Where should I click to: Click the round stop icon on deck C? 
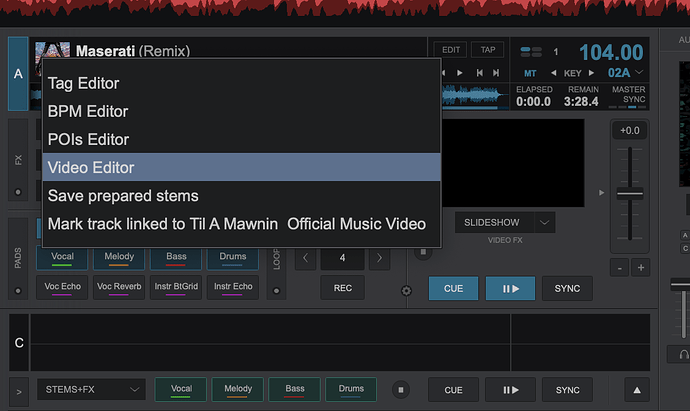401,389
